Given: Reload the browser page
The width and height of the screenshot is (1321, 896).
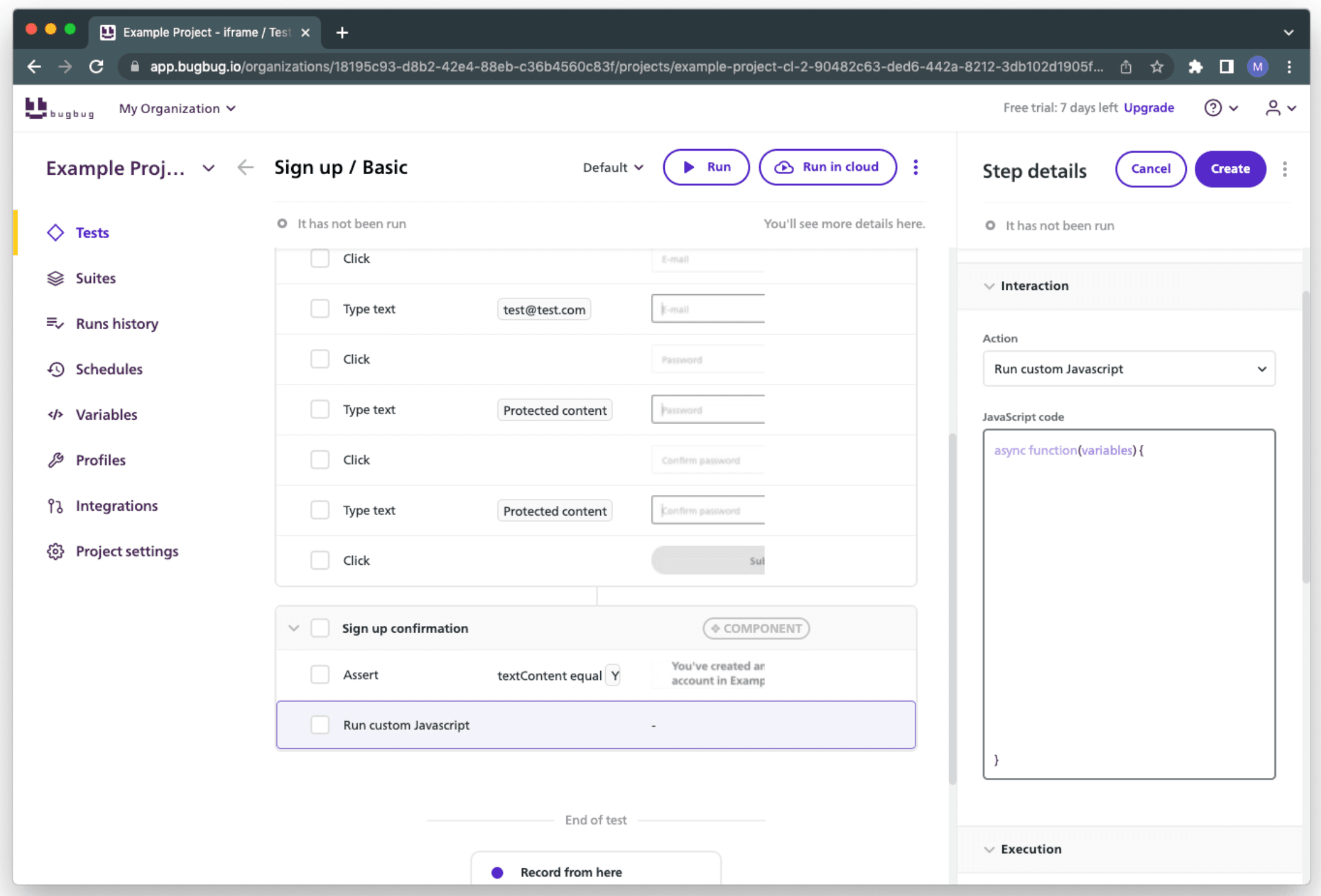Looking at the screenshot, I should coord(97,66).
